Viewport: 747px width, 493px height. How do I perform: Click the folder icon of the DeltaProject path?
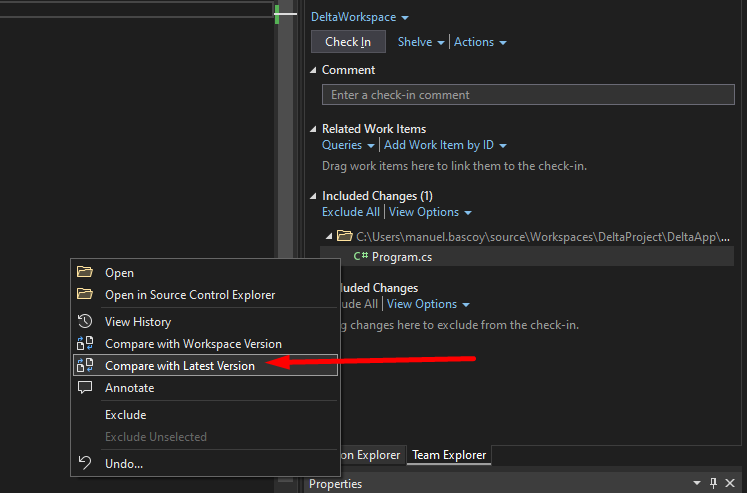(344, 236)
